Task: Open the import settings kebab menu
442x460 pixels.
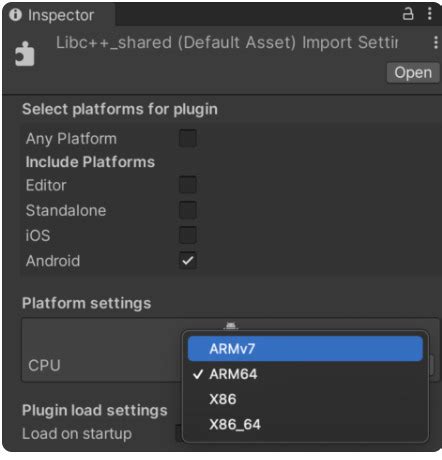Action: 436,43
